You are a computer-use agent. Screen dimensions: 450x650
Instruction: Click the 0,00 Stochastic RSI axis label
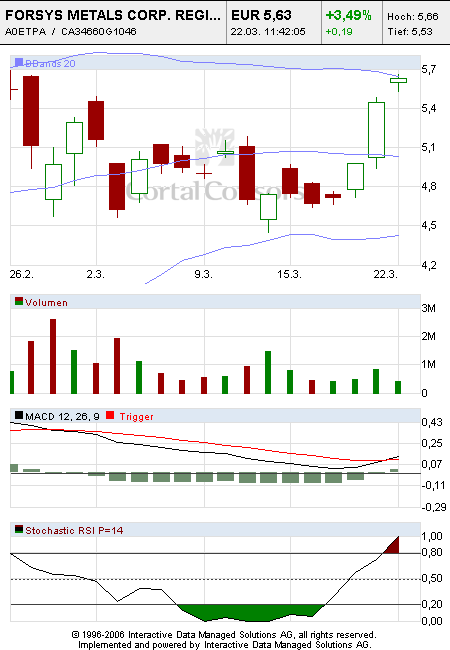432,621
